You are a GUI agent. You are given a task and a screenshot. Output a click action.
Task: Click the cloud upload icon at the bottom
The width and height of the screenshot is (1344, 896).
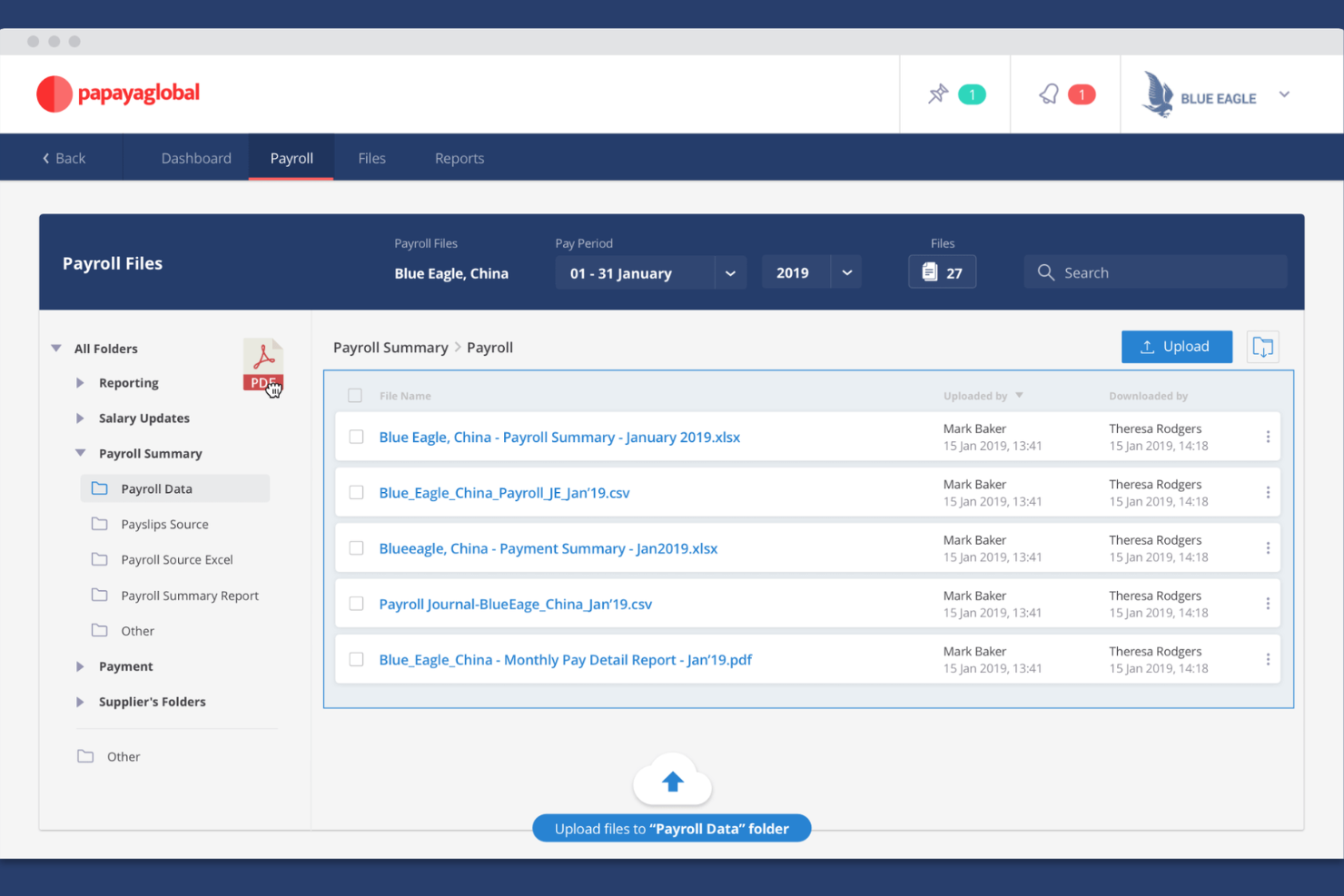pos(672,779)
